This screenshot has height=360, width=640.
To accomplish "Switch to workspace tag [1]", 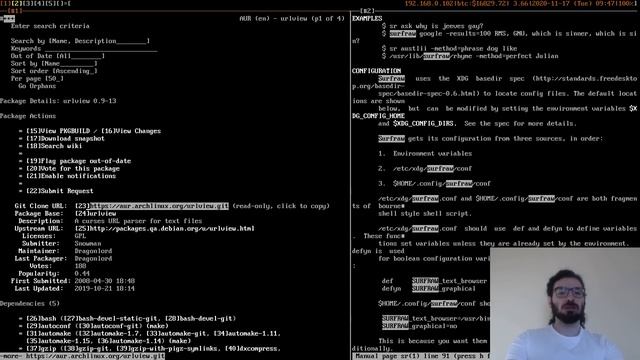I will point(5,3).
